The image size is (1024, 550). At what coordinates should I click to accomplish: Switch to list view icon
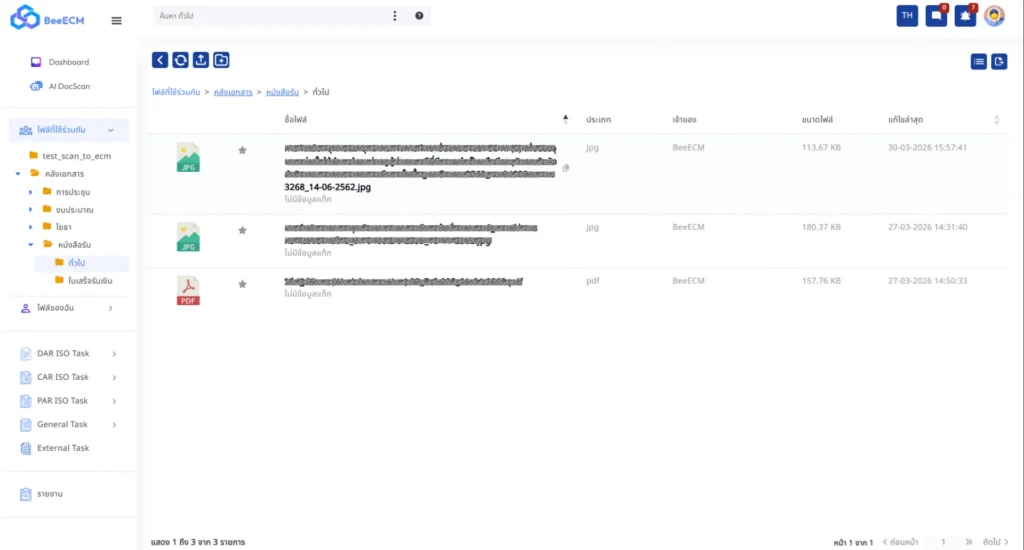[978, 62]
